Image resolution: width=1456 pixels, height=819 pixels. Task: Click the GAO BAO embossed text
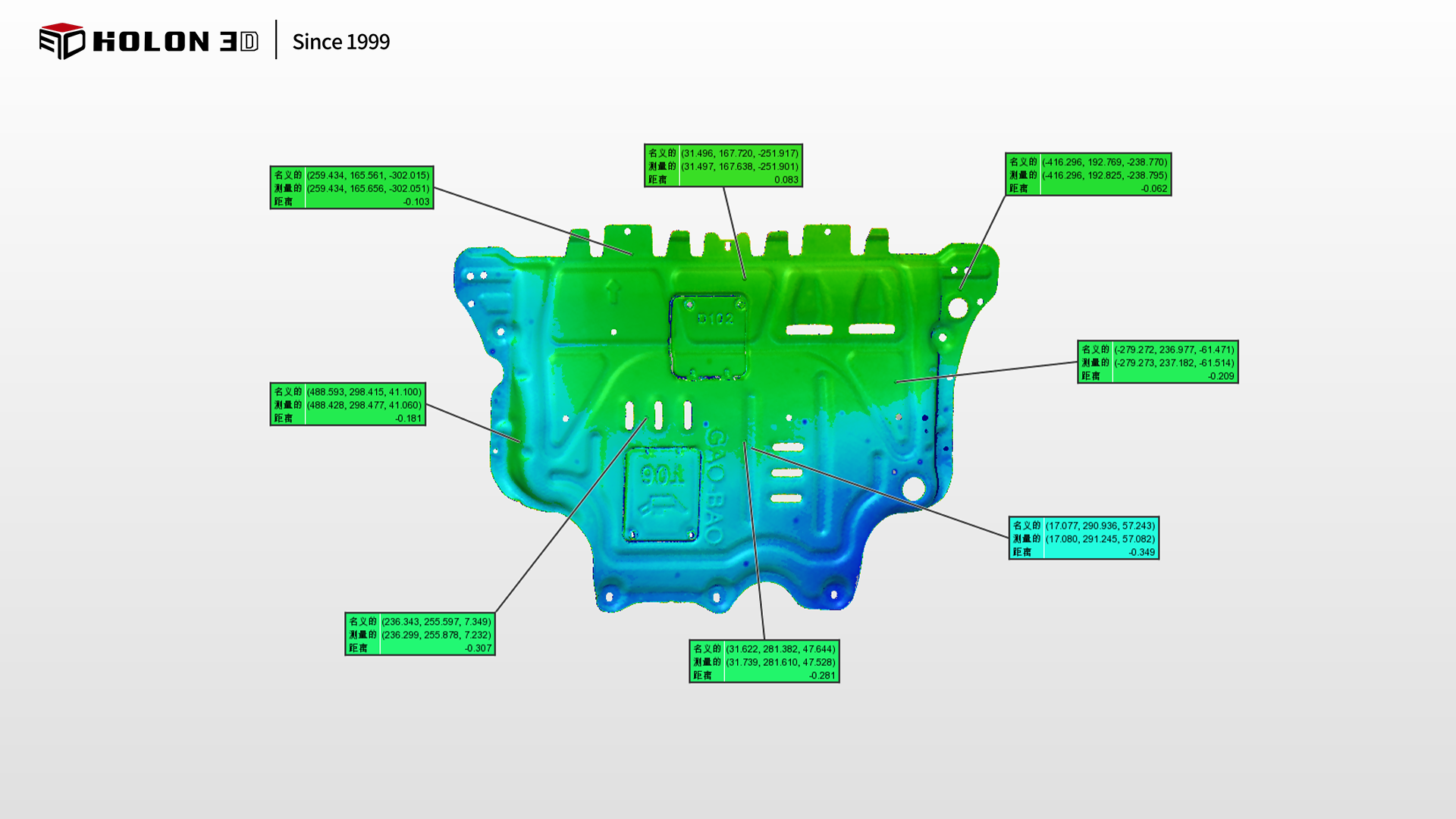[x=716, y=485]
